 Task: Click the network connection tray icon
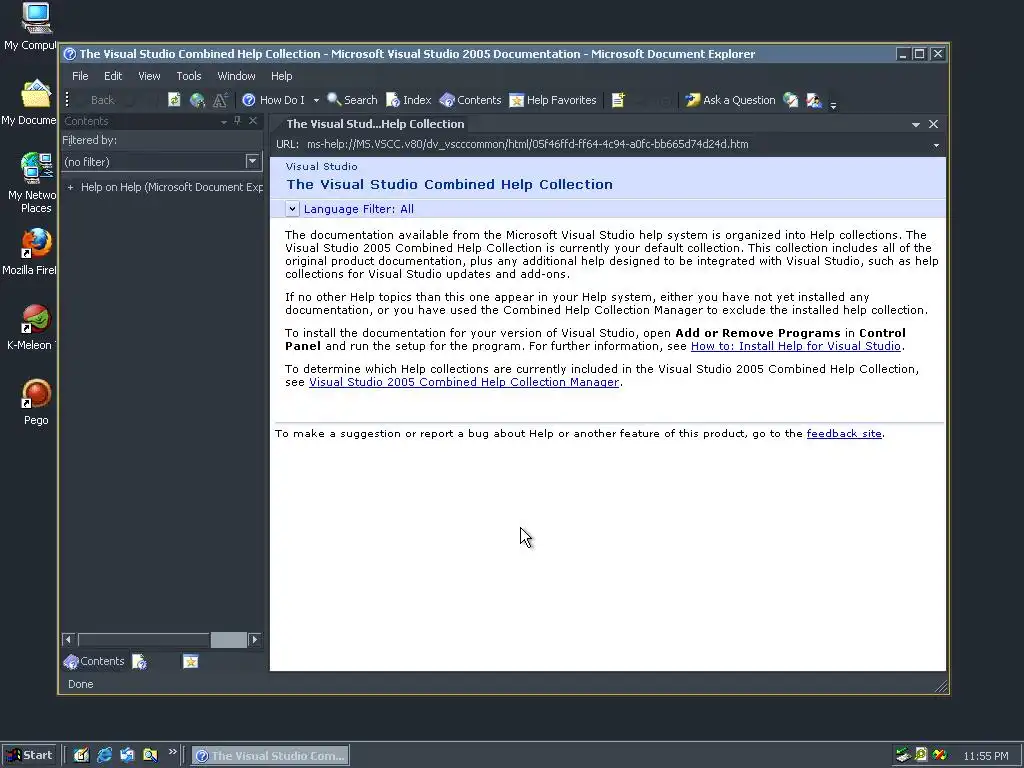(903, 755)
